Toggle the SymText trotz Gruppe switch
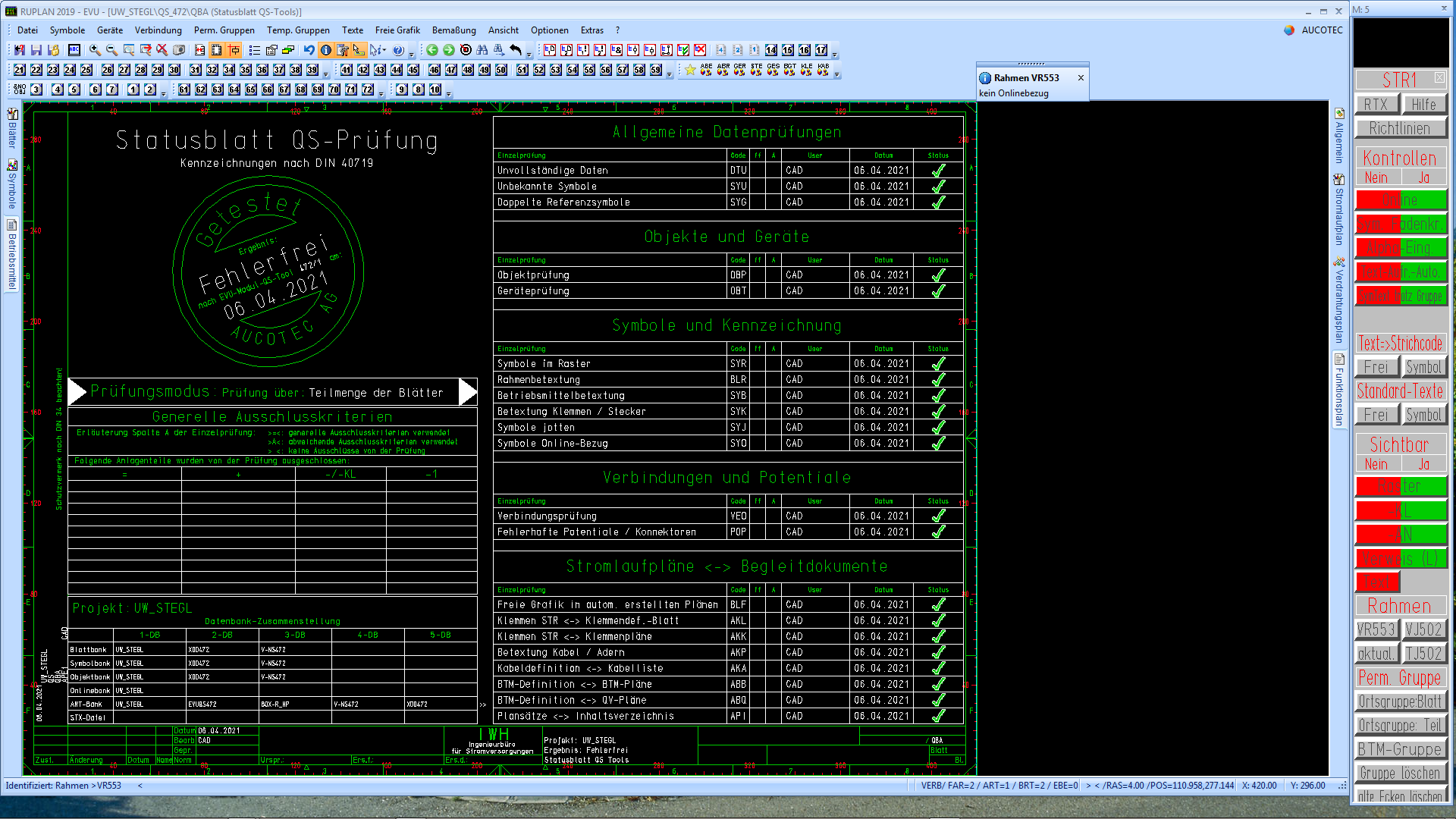Viewport: 1456px width, 819px height. 1401,296
